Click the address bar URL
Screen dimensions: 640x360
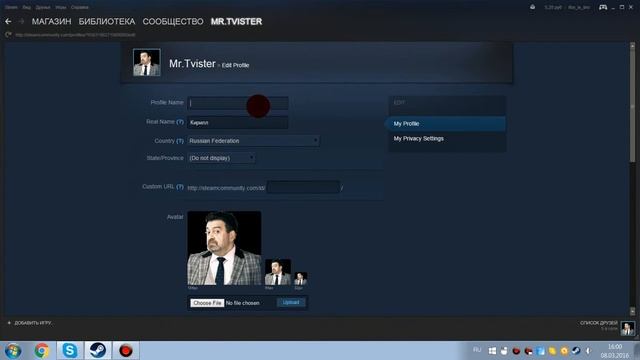pyautogui.click(x=76, y=35)
